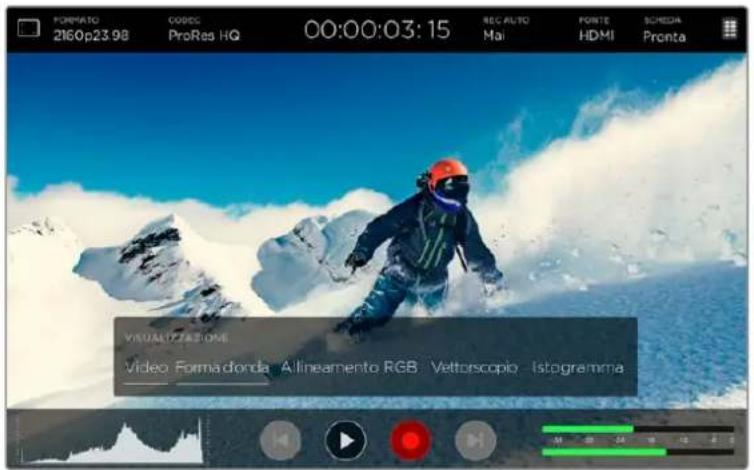Tap the monitor overlay icon at top left
Viewport: 754px width, 470px height.
[28, 28]
